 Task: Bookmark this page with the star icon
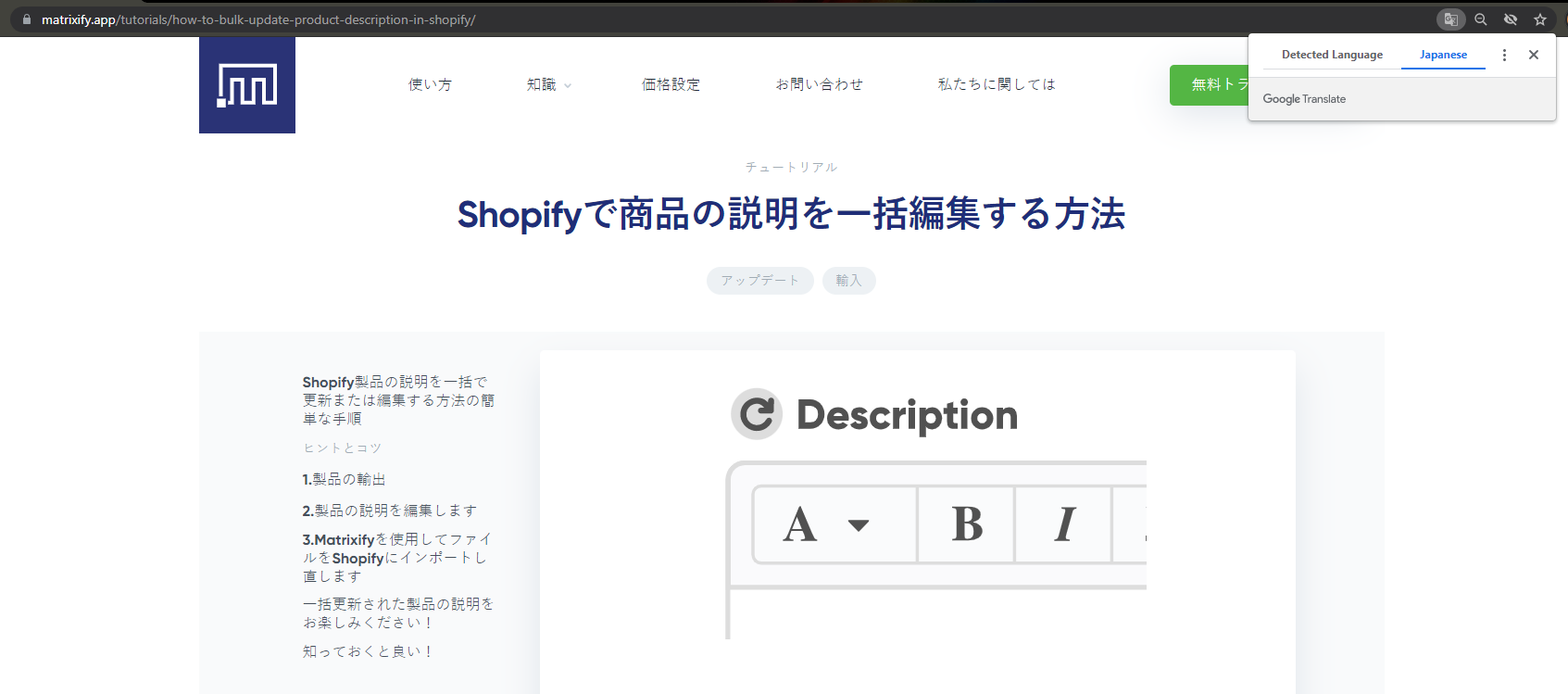pos(1540,19)
